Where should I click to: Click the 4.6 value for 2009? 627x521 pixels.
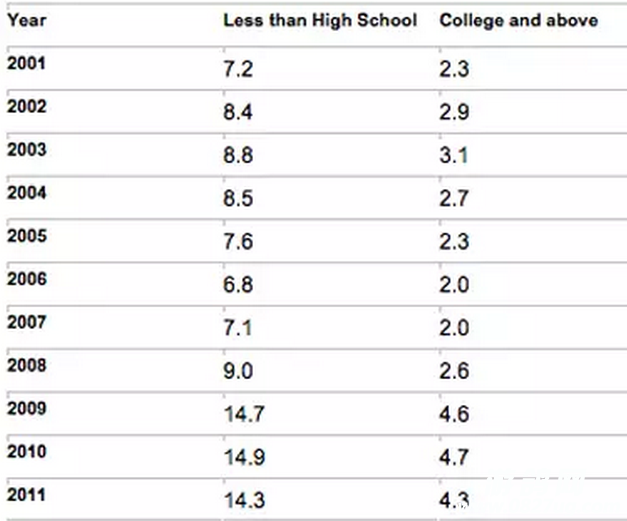[x=454, y=414]
